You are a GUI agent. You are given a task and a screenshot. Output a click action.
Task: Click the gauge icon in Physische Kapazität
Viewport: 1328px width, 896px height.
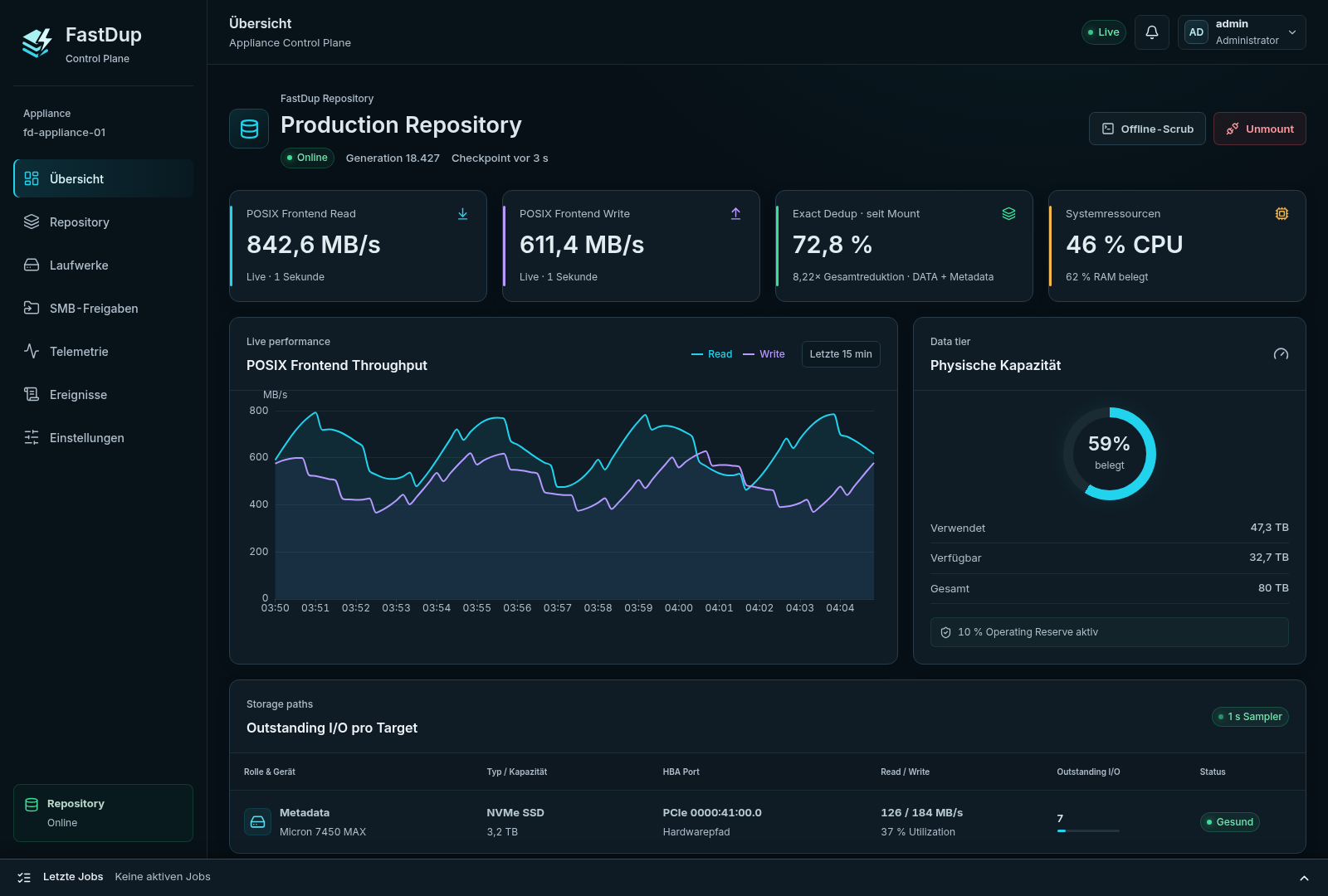coord(1281,354)
